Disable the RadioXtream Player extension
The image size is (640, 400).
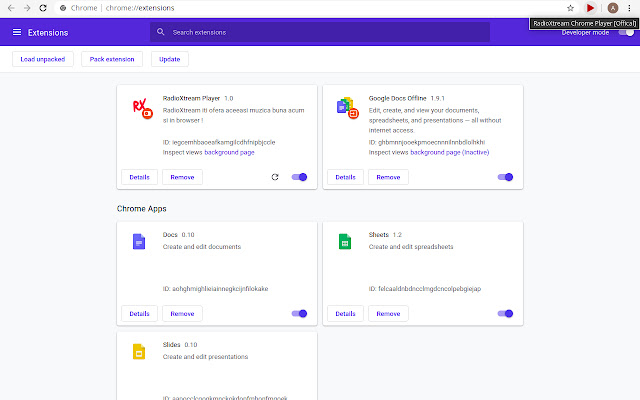(299, 177)
